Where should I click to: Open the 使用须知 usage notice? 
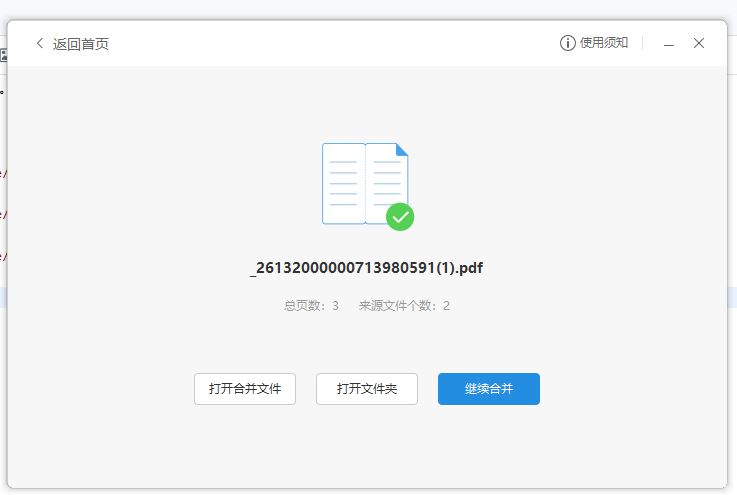(x=604, y=43)
